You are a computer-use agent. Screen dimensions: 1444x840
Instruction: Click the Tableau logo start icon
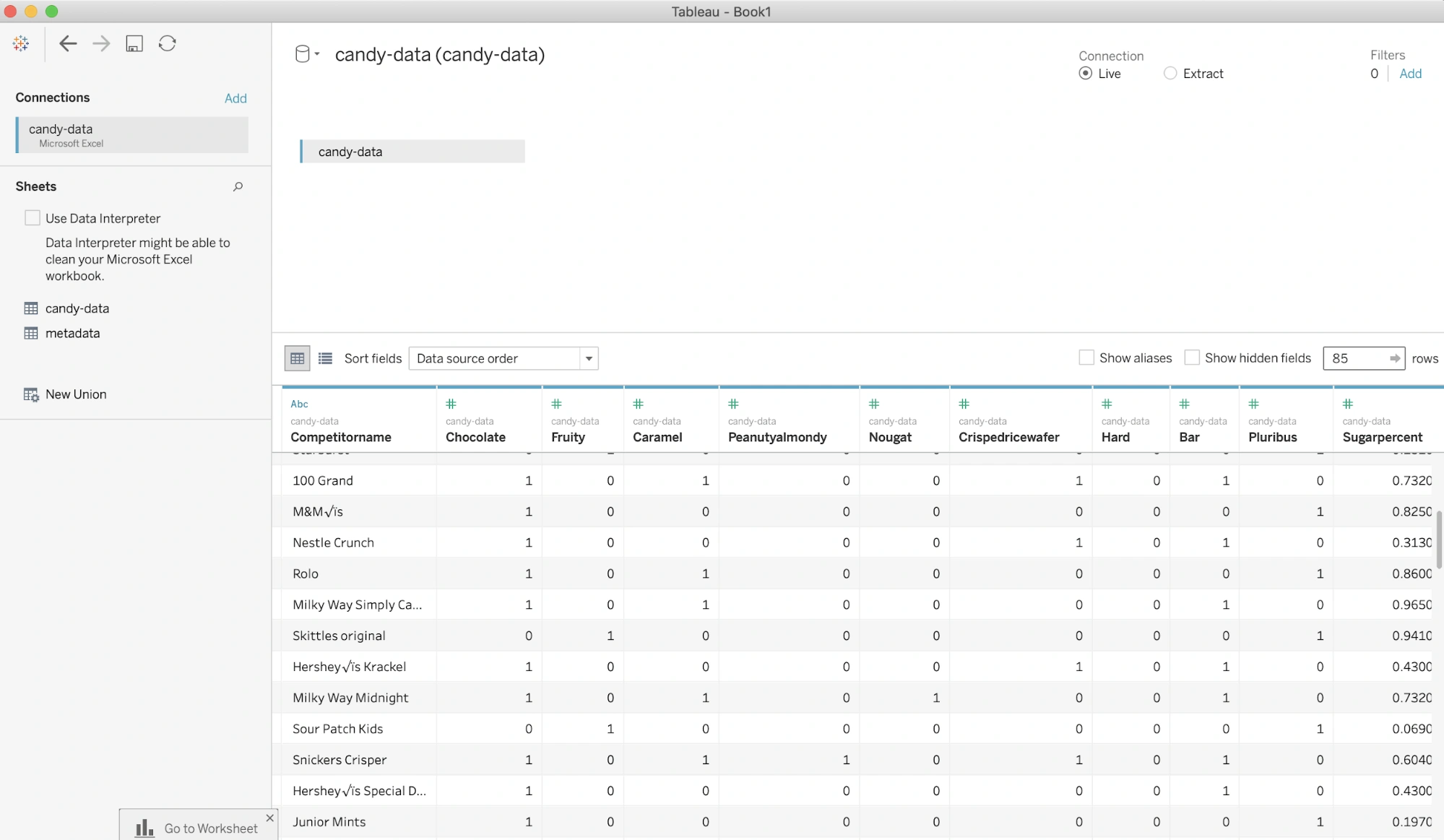21,43
